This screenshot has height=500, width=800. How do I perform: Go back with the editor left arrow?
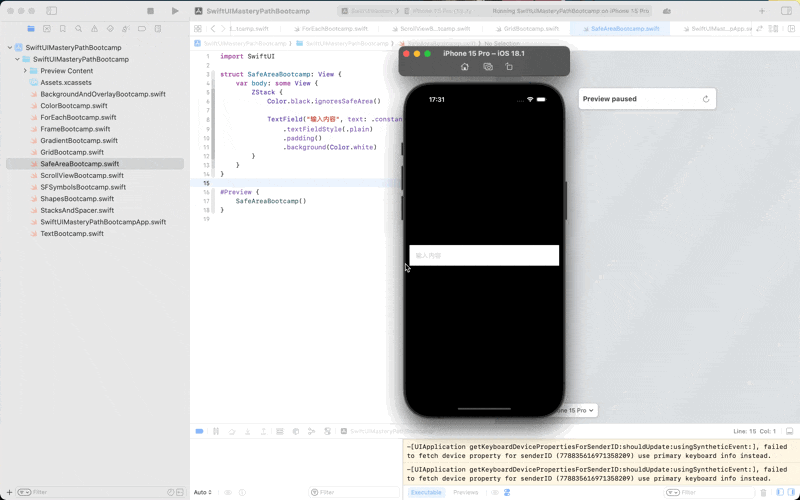click(x=213, y=29)
